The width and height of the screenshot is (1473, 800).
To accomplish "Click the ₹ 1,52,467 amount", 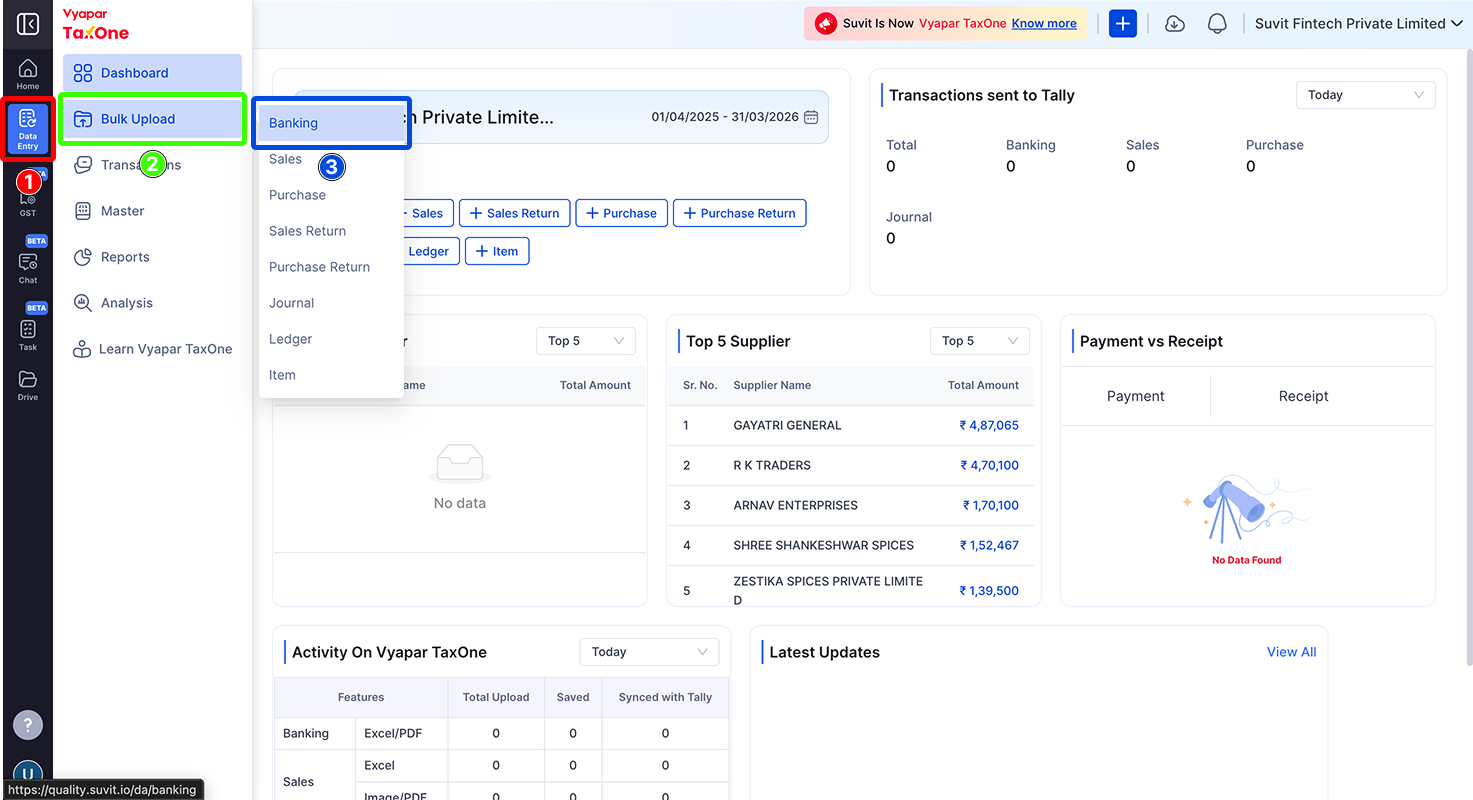I will coord(989,545).
